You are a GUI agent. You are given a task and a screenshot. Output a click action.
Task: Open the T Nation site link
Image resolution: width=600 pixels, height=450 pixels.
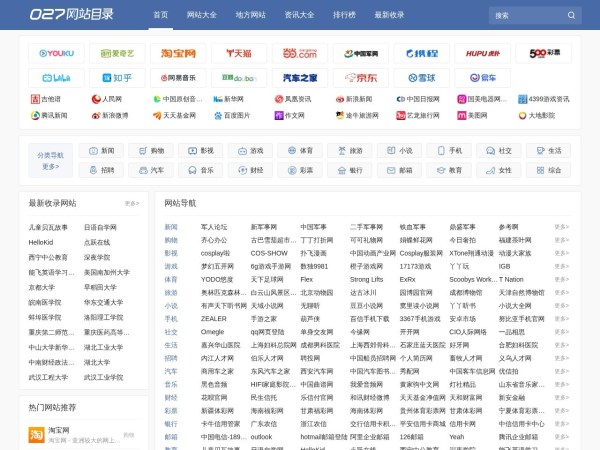coord(511,279)
